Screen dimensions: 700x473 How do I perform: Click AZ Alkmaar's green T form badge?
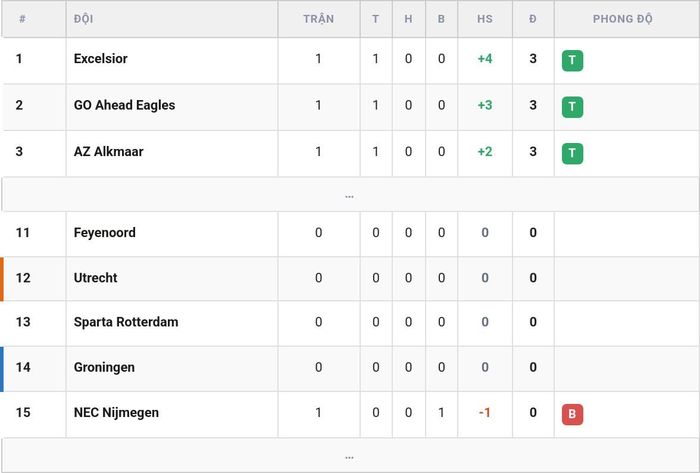(x=572, y=154)
